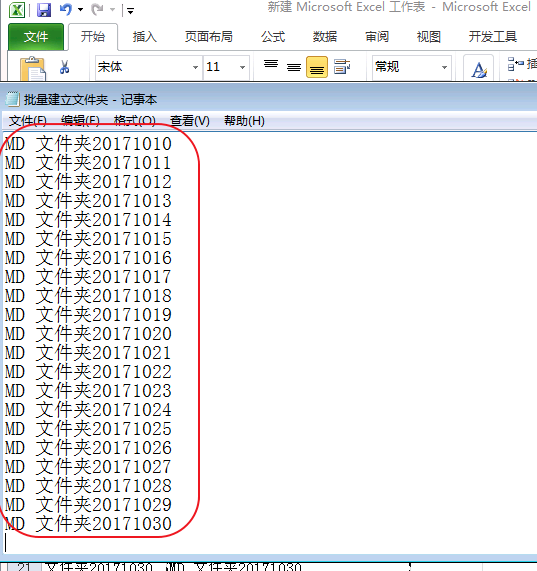The height and width of the screenshot is (571, 537).
Task: Open the 文件 green tab
Action: coord(36,36)
